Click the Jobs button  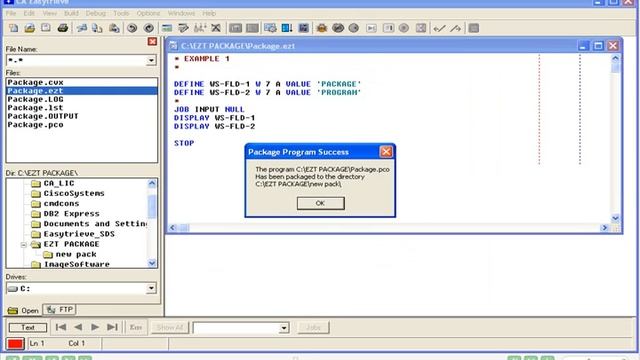pyautogui.click(x=313, y=327)
